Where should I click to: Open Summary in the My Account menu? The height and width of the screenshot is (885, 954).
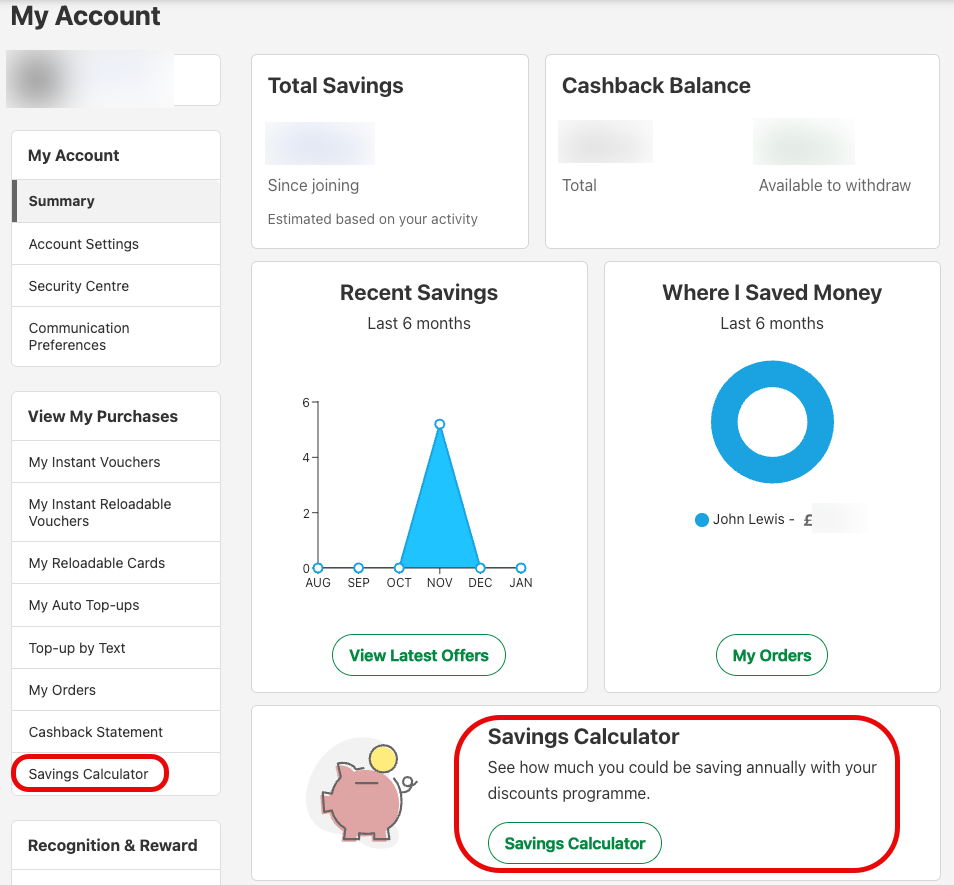click(x=62, y=201)
